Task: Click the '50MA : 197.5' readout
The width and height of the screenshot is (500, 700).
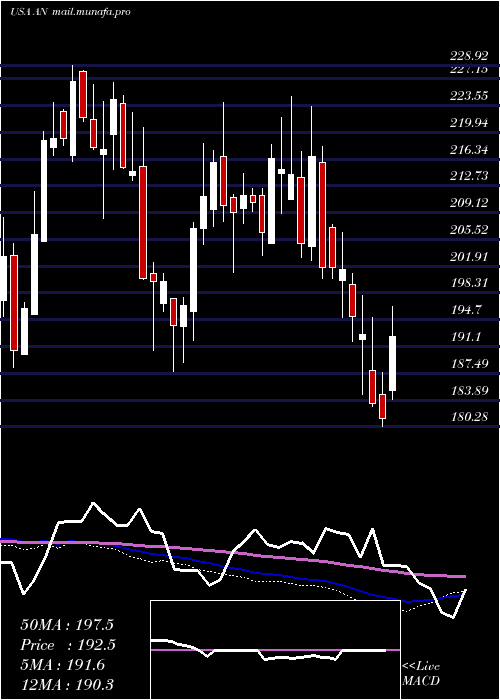Action: click(67, 625)
